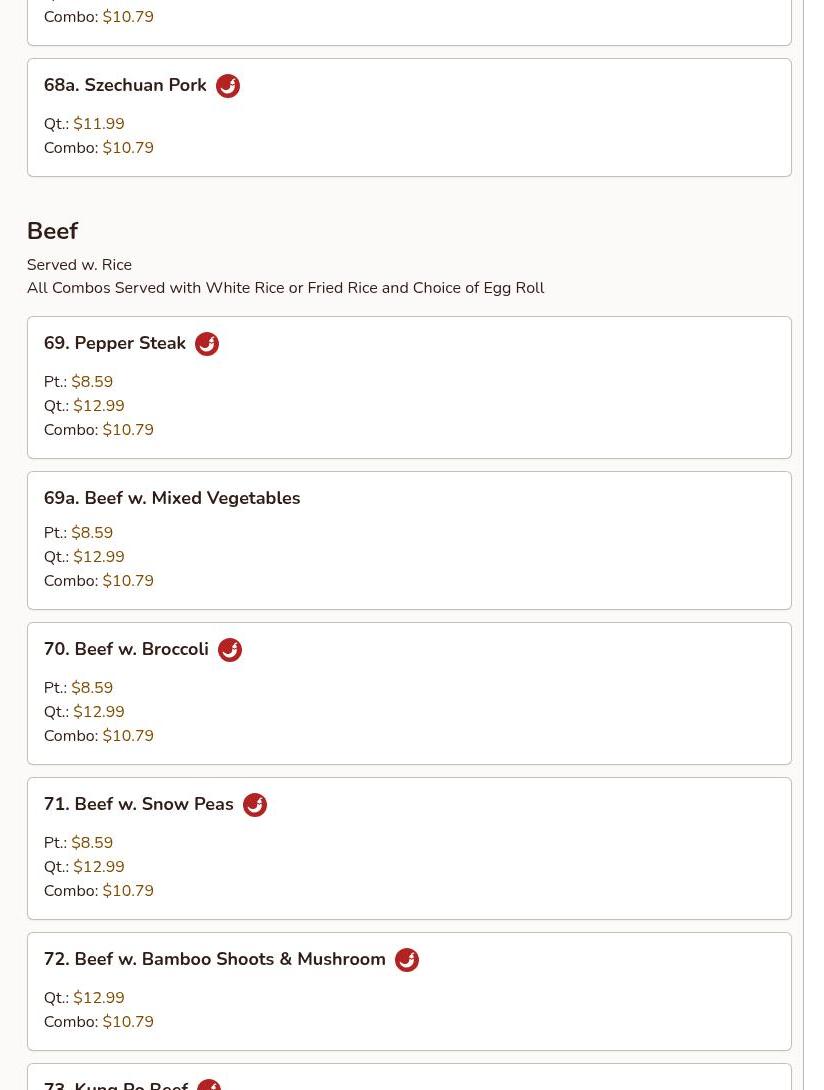Open the 69. Pepper Steak item
Screen dimensions: 824x1090
click(x=115, y=343)
